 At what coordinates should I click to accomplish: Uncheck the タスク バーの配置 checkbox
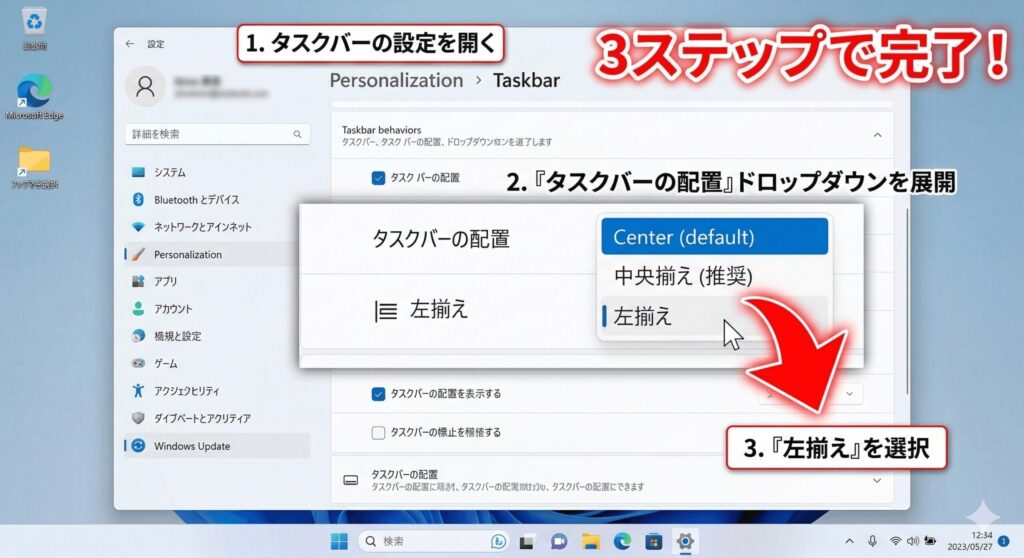pos(378,178)
